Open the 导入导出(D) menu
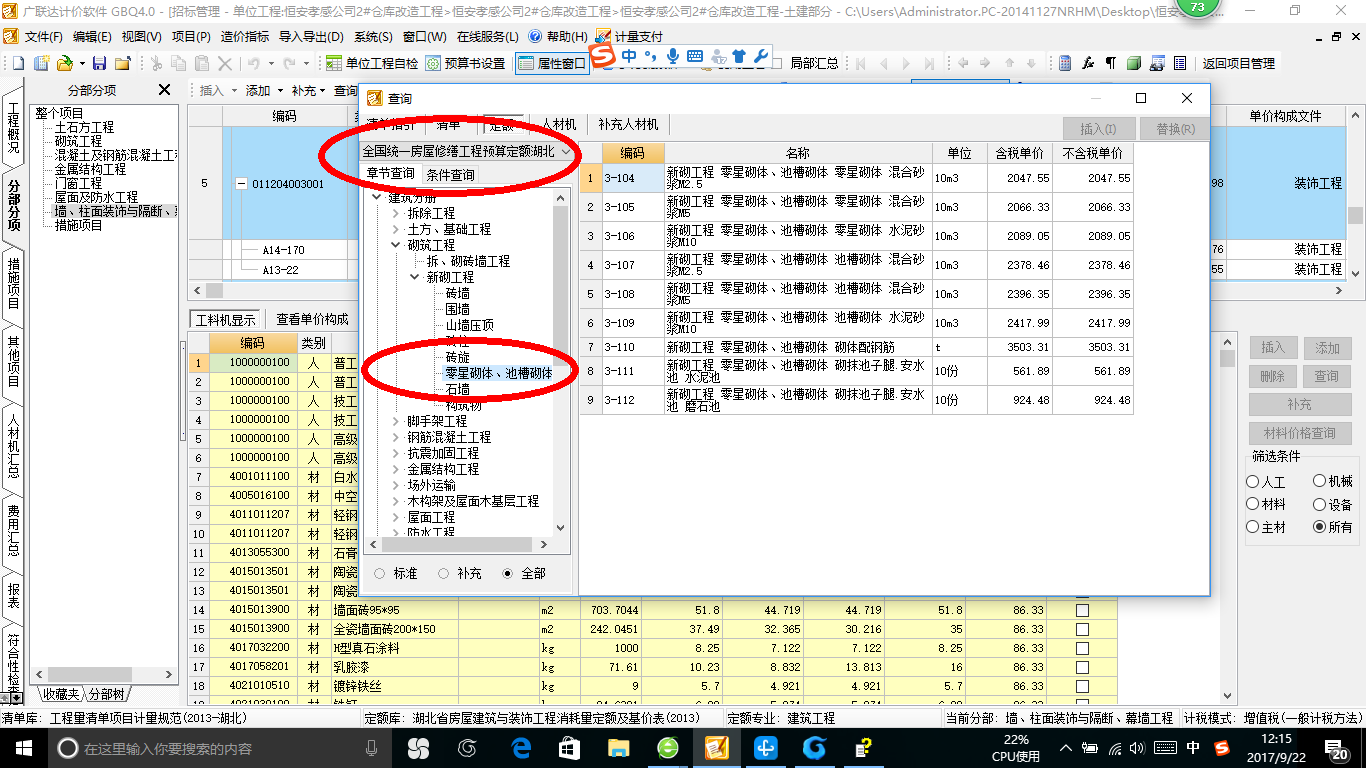Image resolution: width=1366 pixels, height=768 pixels. 310,36
